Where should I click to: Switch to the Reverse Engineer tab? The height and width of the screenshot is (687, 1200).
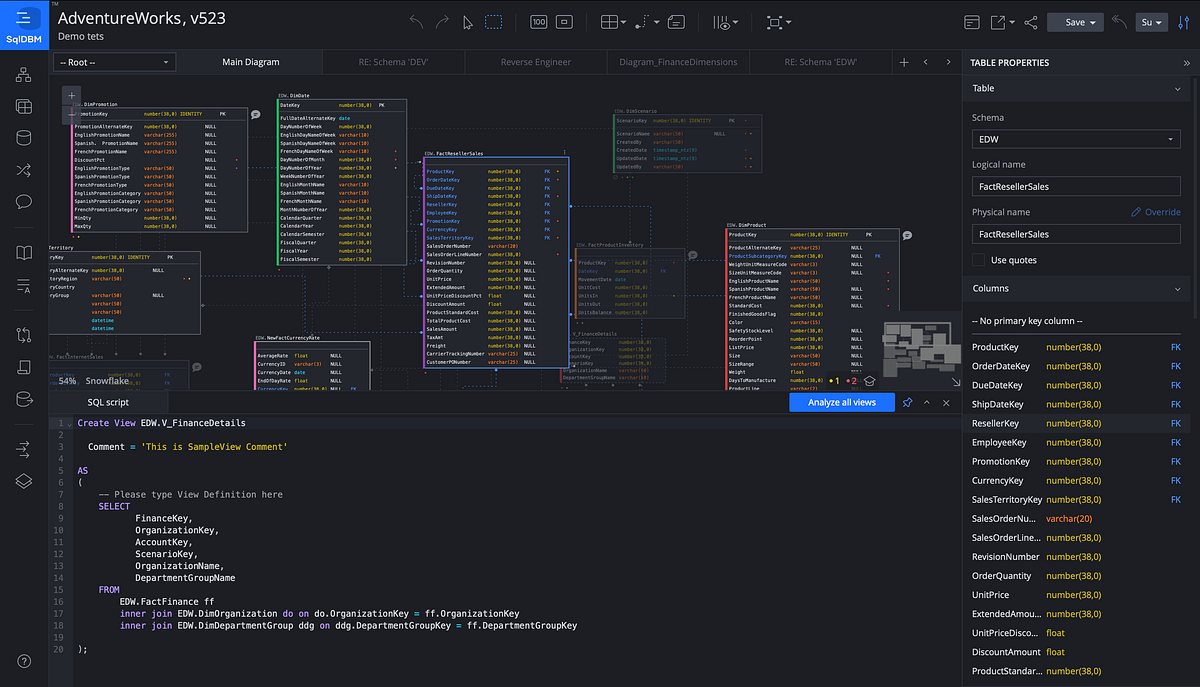tap(535, 62)
